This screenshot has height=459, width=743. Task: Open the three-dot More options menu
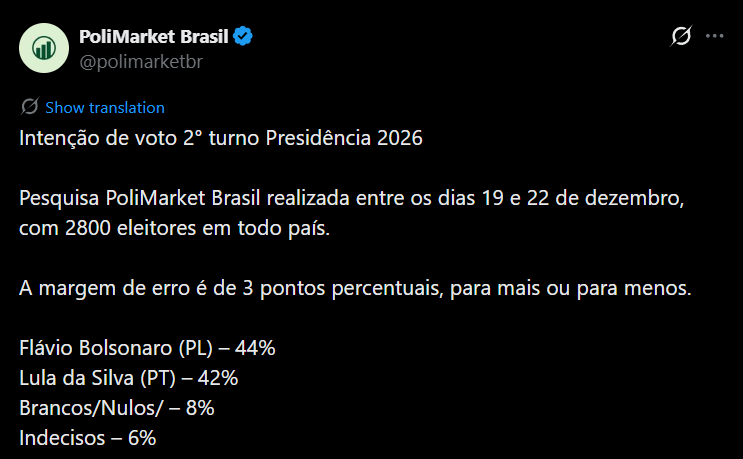tap(714, 36)
